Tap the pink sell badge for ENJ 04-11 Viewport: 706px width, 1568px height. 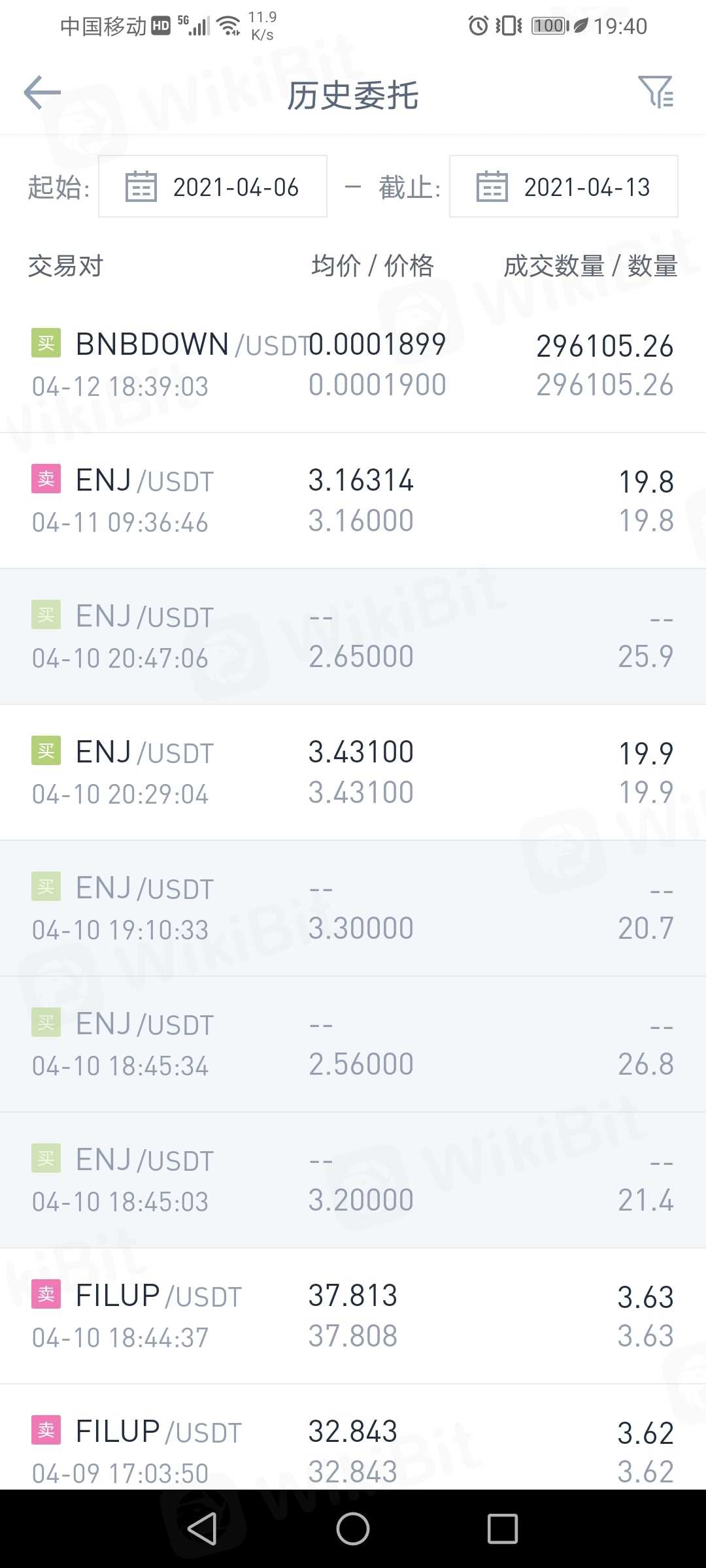click(46, 479)
